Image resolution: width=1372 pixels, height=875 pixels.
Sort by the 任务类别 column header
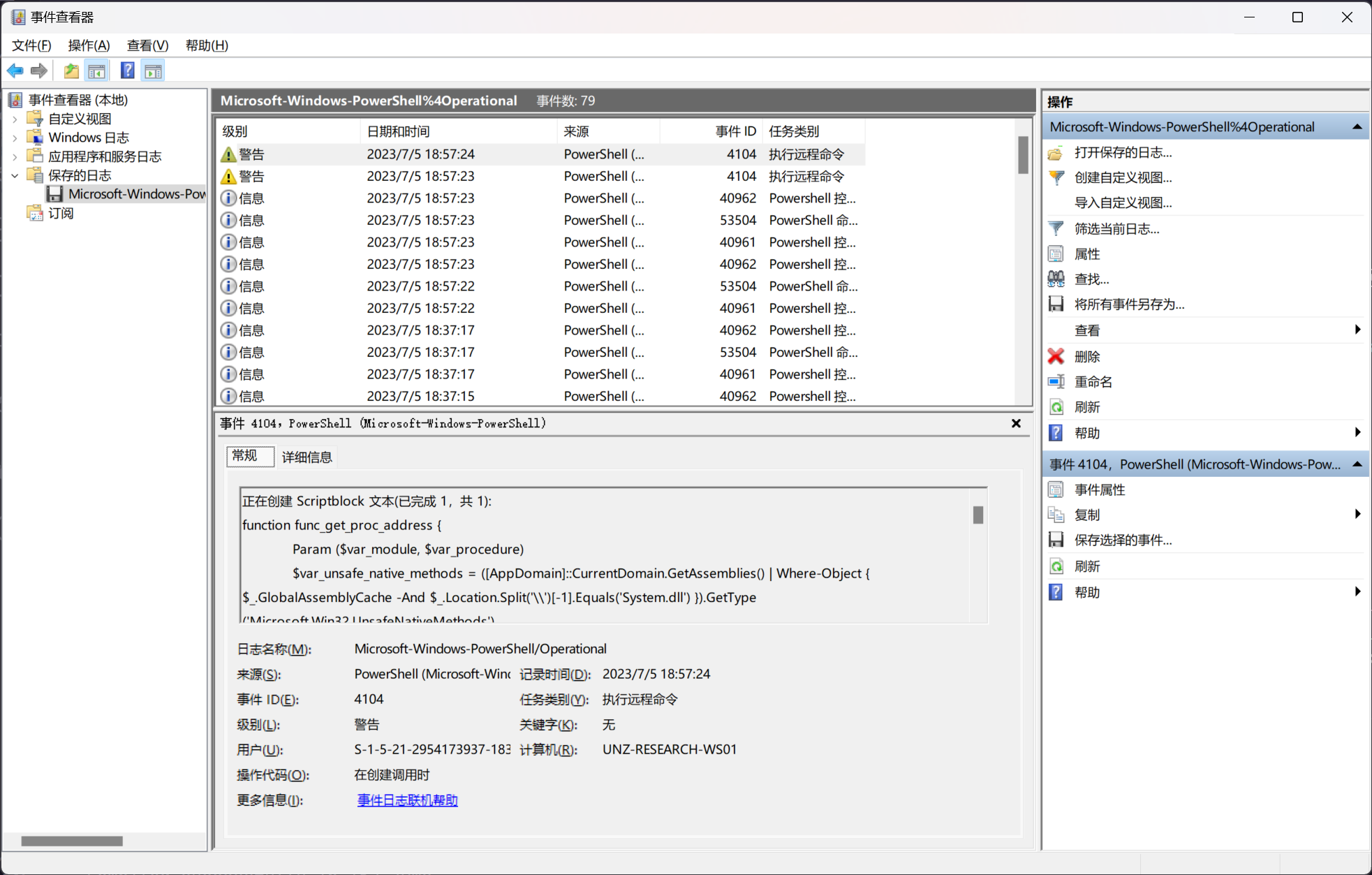(x=813, y=131)
